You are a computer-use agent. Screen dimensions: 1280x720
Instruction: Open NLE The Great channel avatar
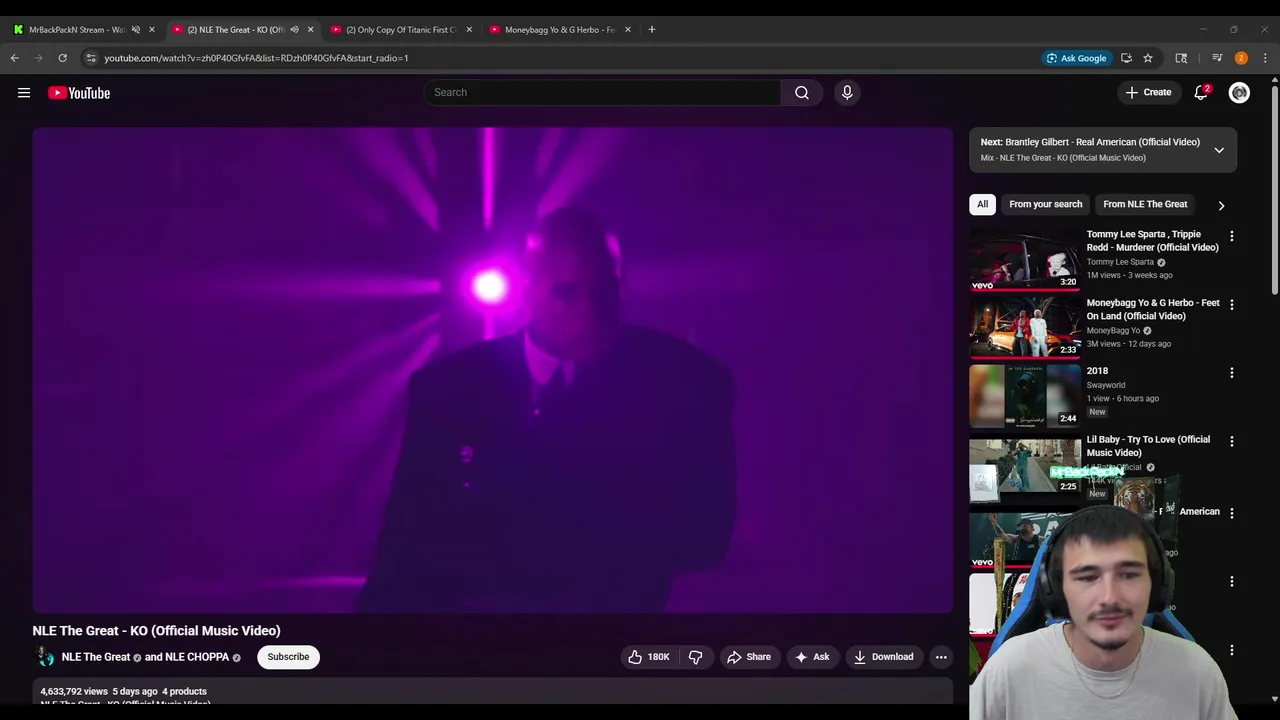click(45, 657)
